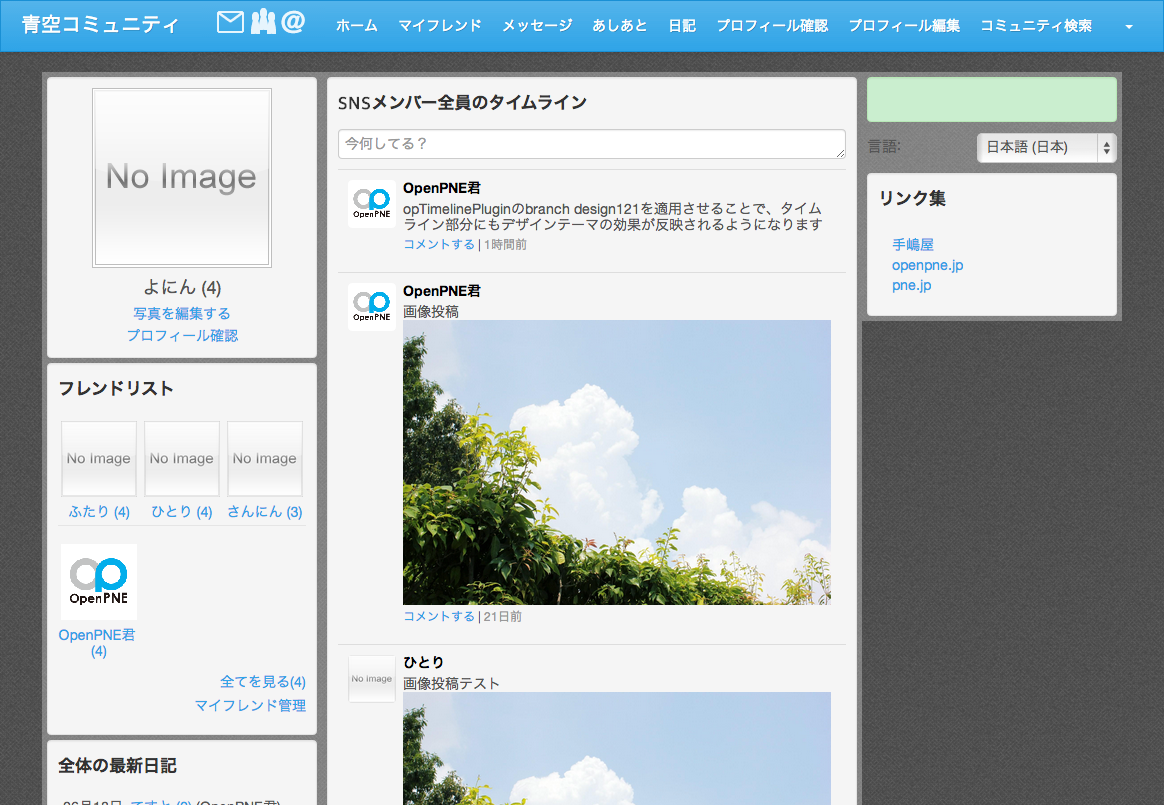Click コメントする under the first post
The height and width of the screenshot is (805, 1164).
tap(439, 244)
